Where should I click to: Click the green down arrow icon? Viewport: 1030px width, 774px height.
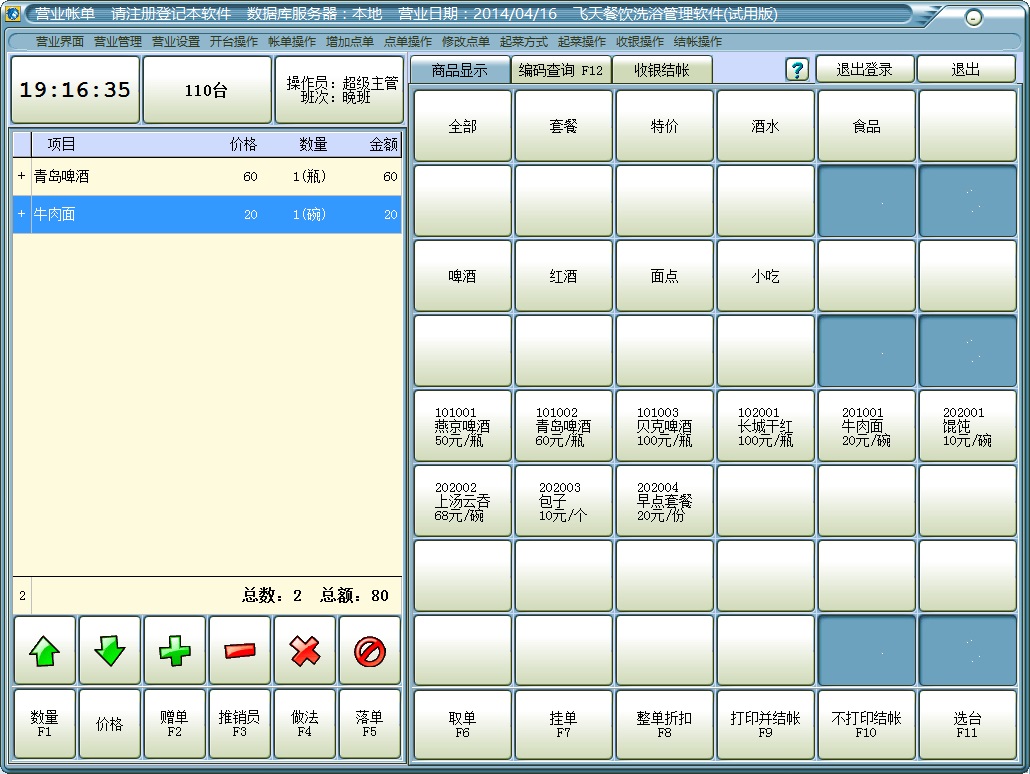(110, 651)
